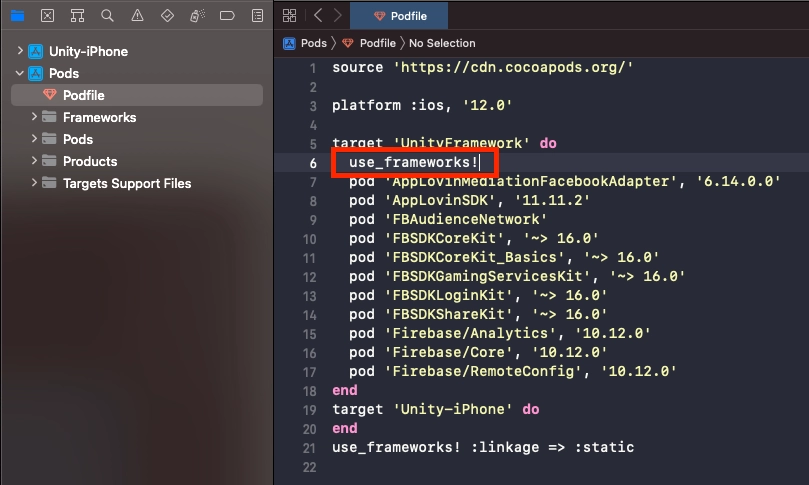Click the Podfile ruby icon in navigator
This screenshot has height=485, width=809.
[50, 94]
